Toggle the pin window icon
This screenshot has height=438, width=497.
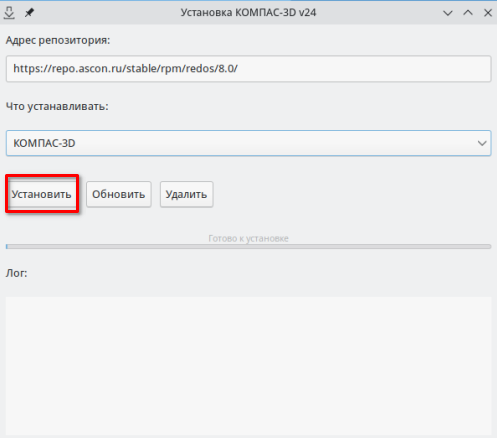29,13
